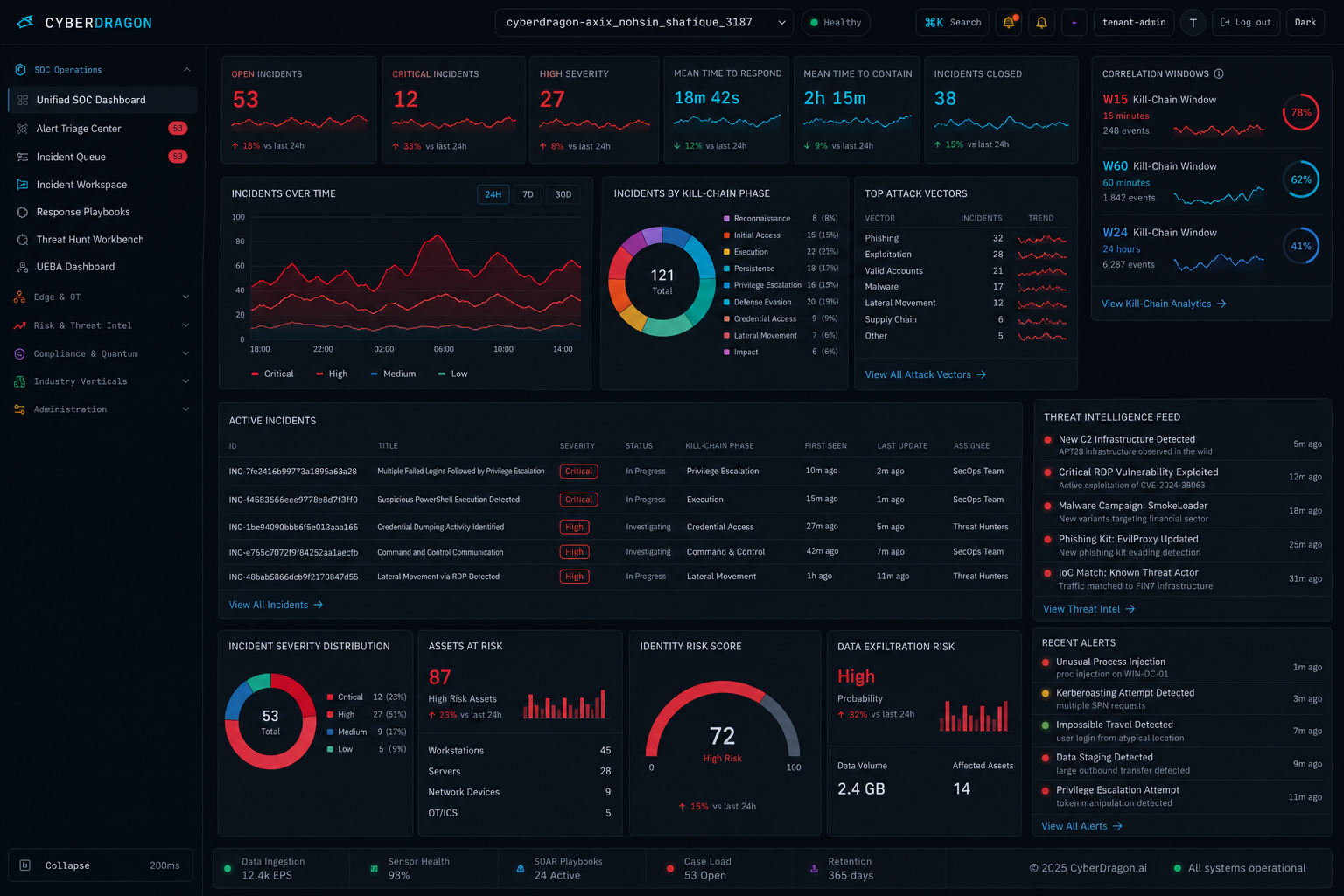Open the cyberdragon-axix tenant dropdown
Viewport: 1344px width, 896px height.
[644, 23]
